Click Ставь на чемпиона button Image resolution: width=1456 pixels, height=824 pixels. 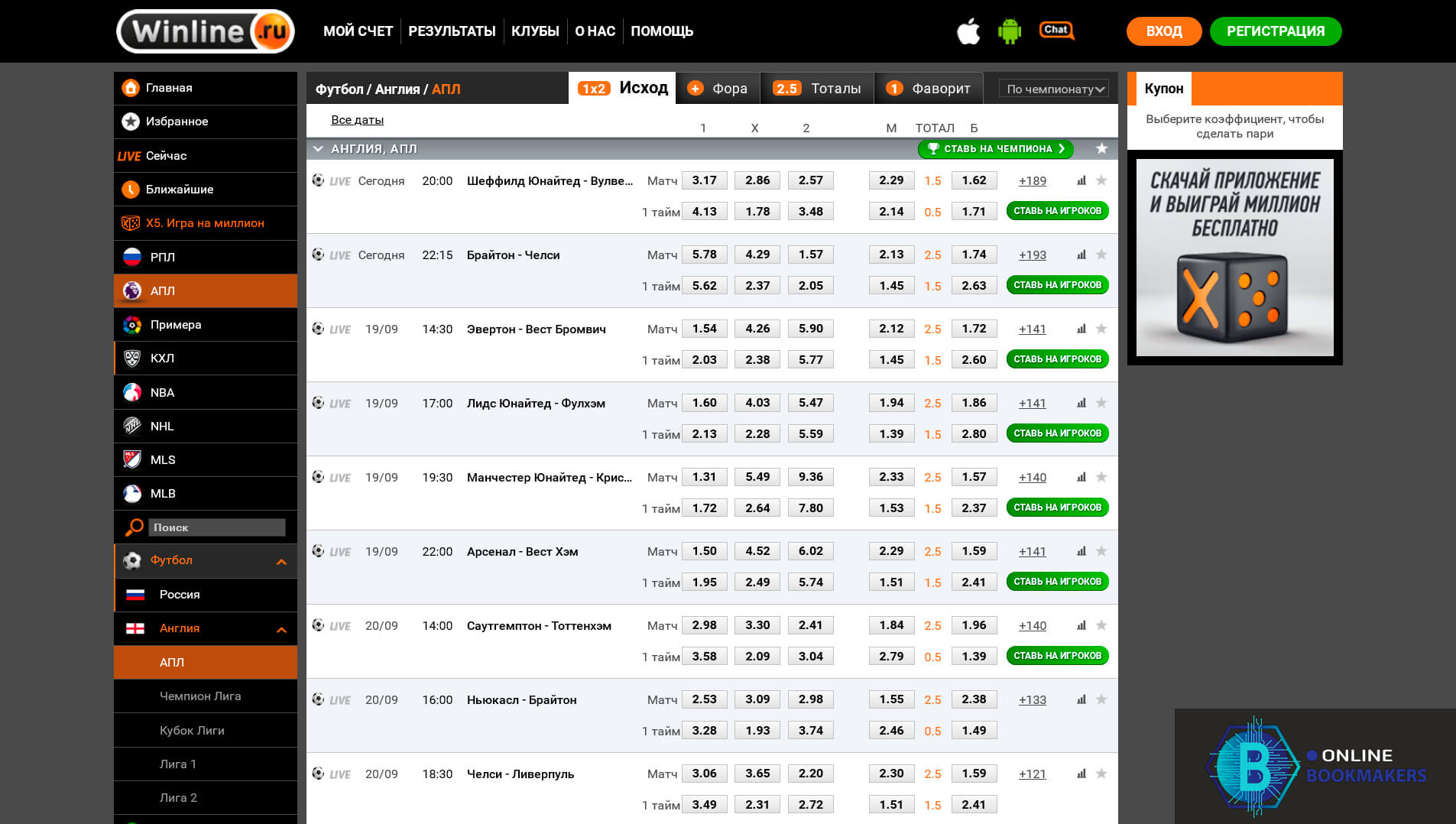click(x=995, y=149)
